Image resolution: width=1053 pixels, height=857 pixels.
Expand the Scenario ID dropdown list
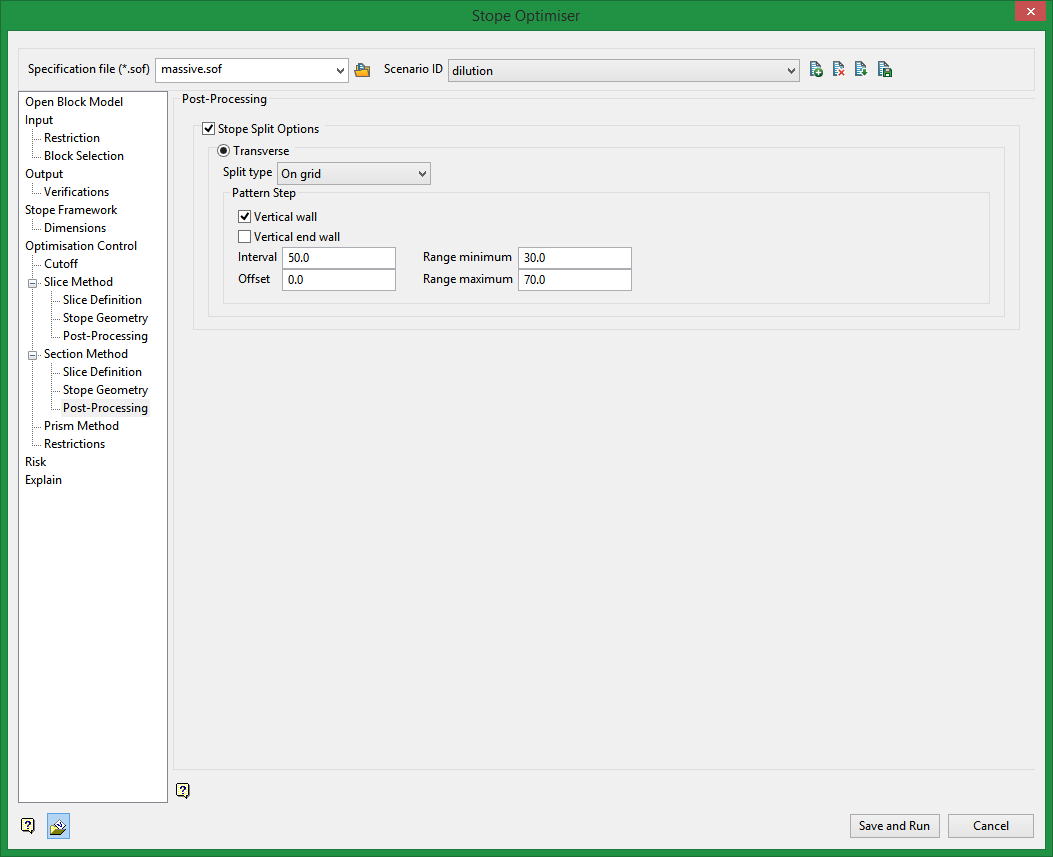pos(791,70)
